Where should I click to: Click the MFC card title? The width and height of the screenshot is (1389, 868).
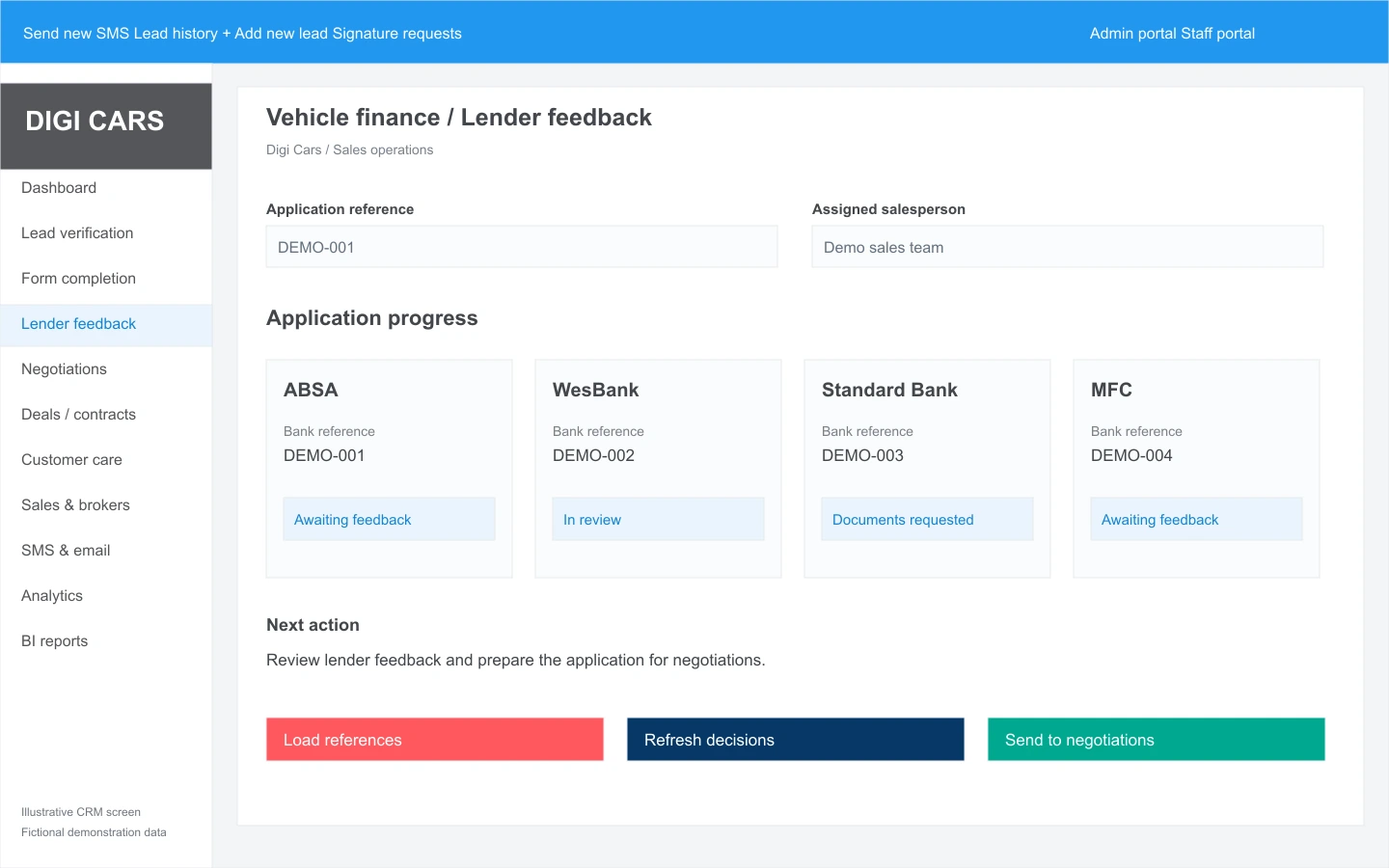(x=1111, y=390)
